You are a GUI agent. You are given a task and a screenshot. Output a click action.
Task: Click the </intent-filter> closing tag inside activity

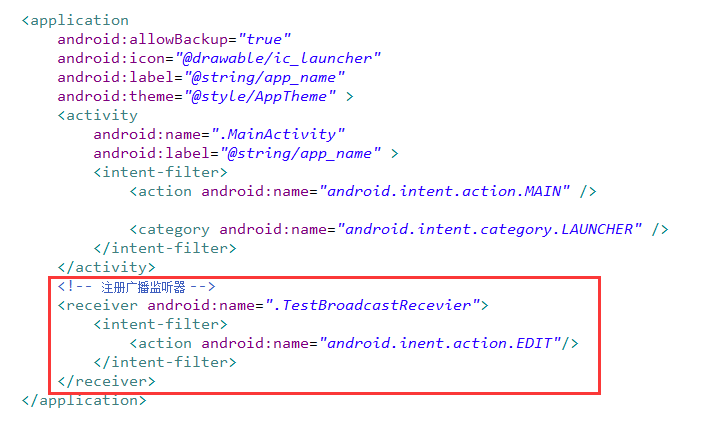(165, 249)
